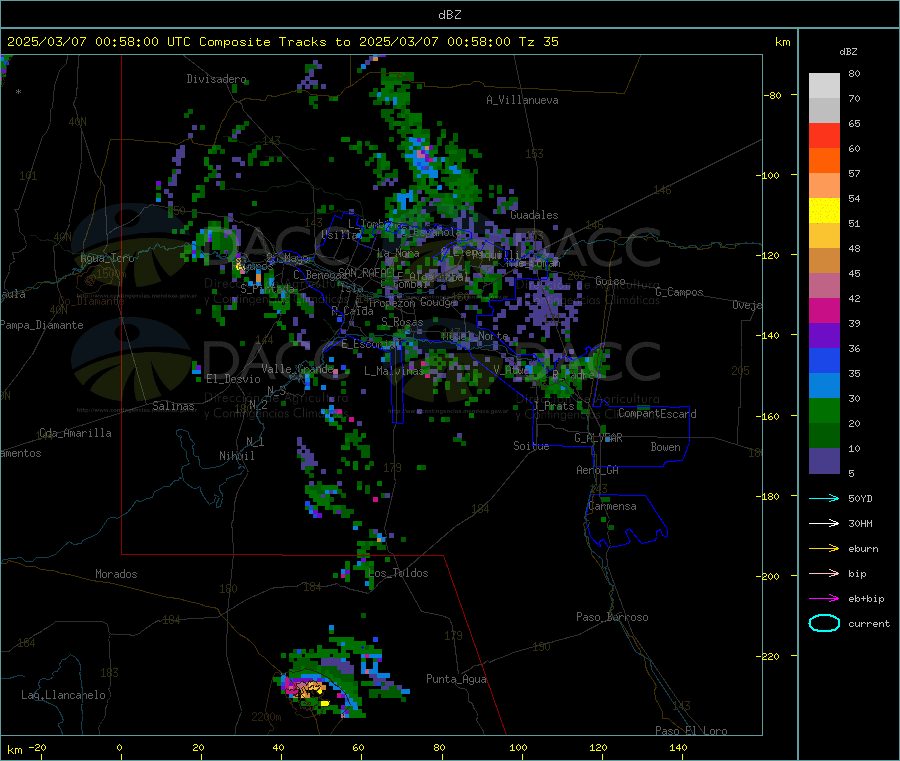The image size is (900, 761).
Task: Pick the 35-36 dBZ blue color band
Action: tap(824, 360)
